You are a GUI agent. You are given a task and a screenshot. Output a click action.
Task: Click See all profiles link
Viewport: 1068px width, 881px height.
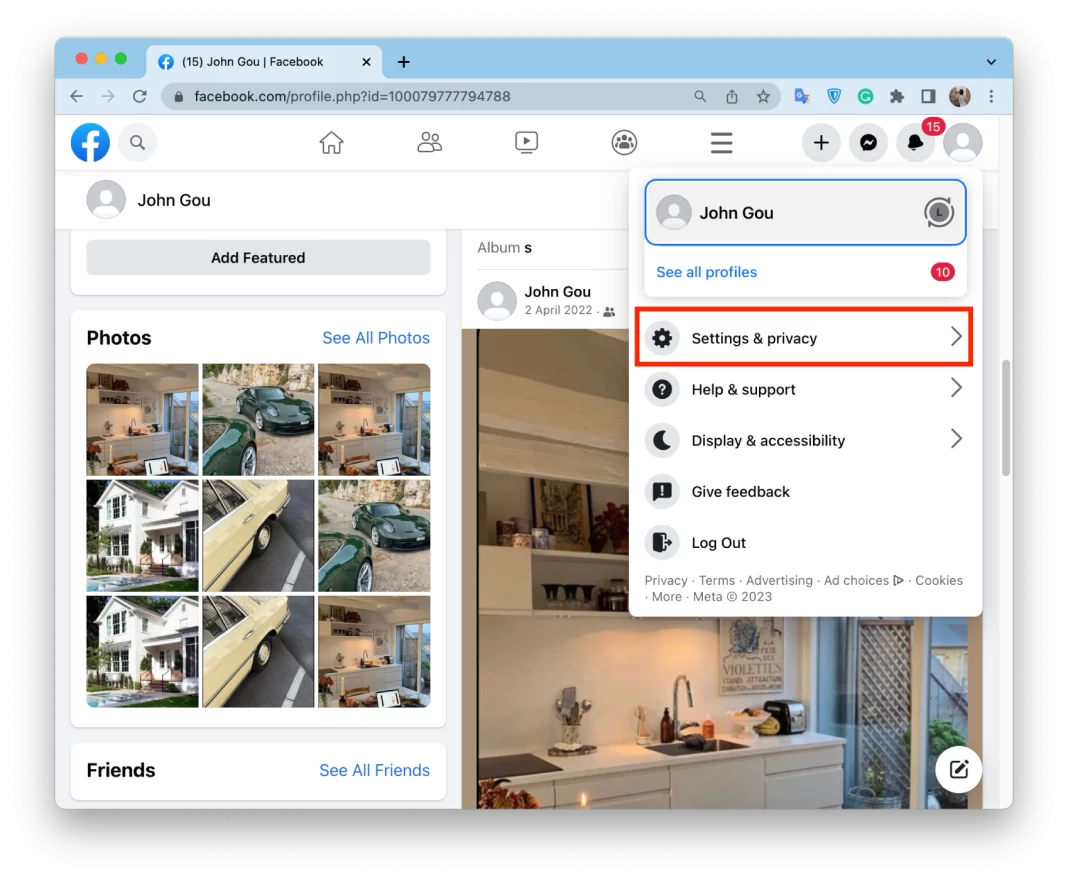(x=706, y=272)
